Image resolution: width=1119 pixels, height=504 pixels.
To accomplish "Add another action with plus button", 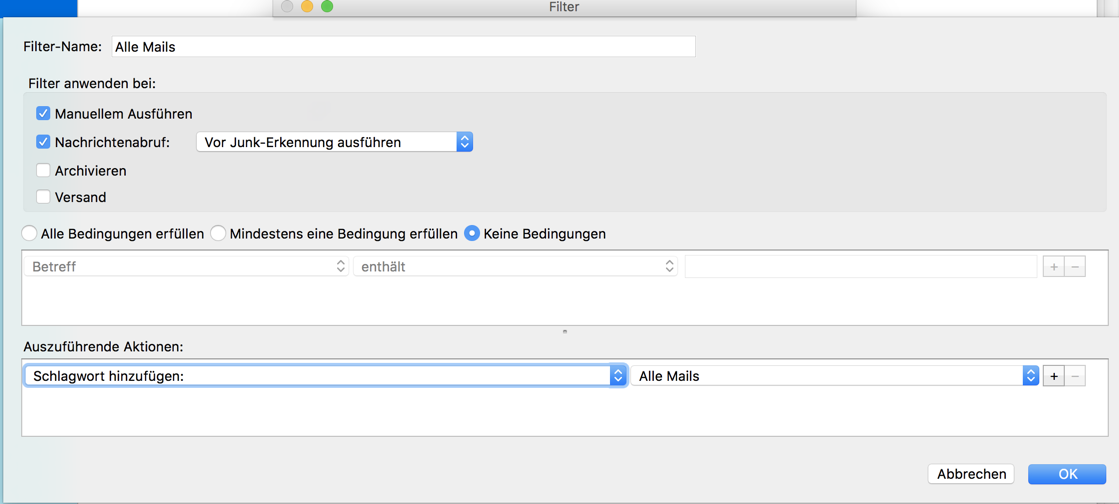I will click(1053, 376).
